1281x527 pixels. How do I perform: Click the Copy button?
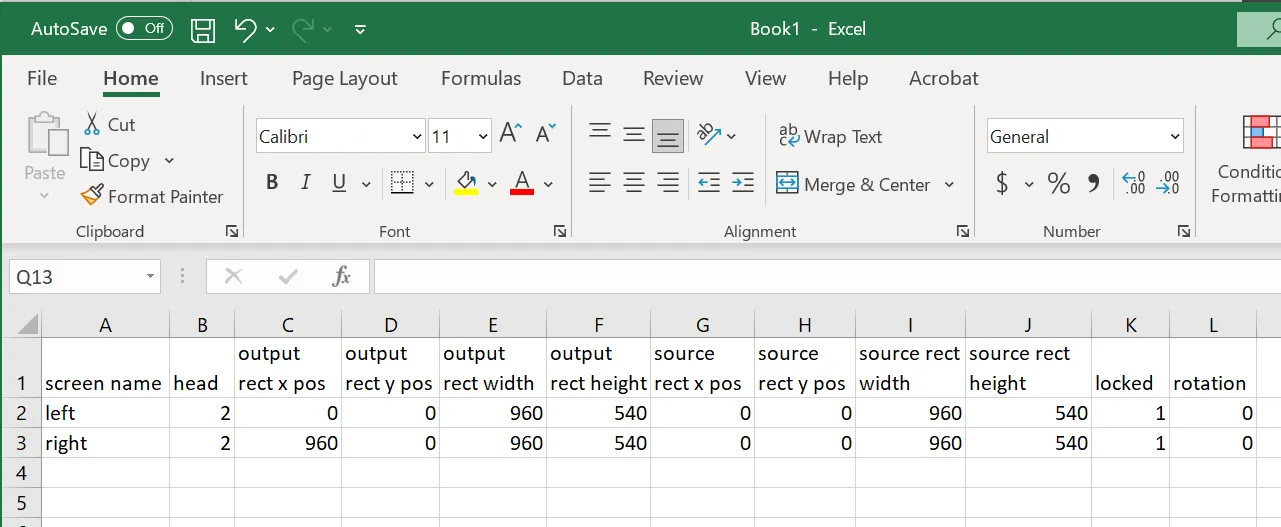click(116, 161)
